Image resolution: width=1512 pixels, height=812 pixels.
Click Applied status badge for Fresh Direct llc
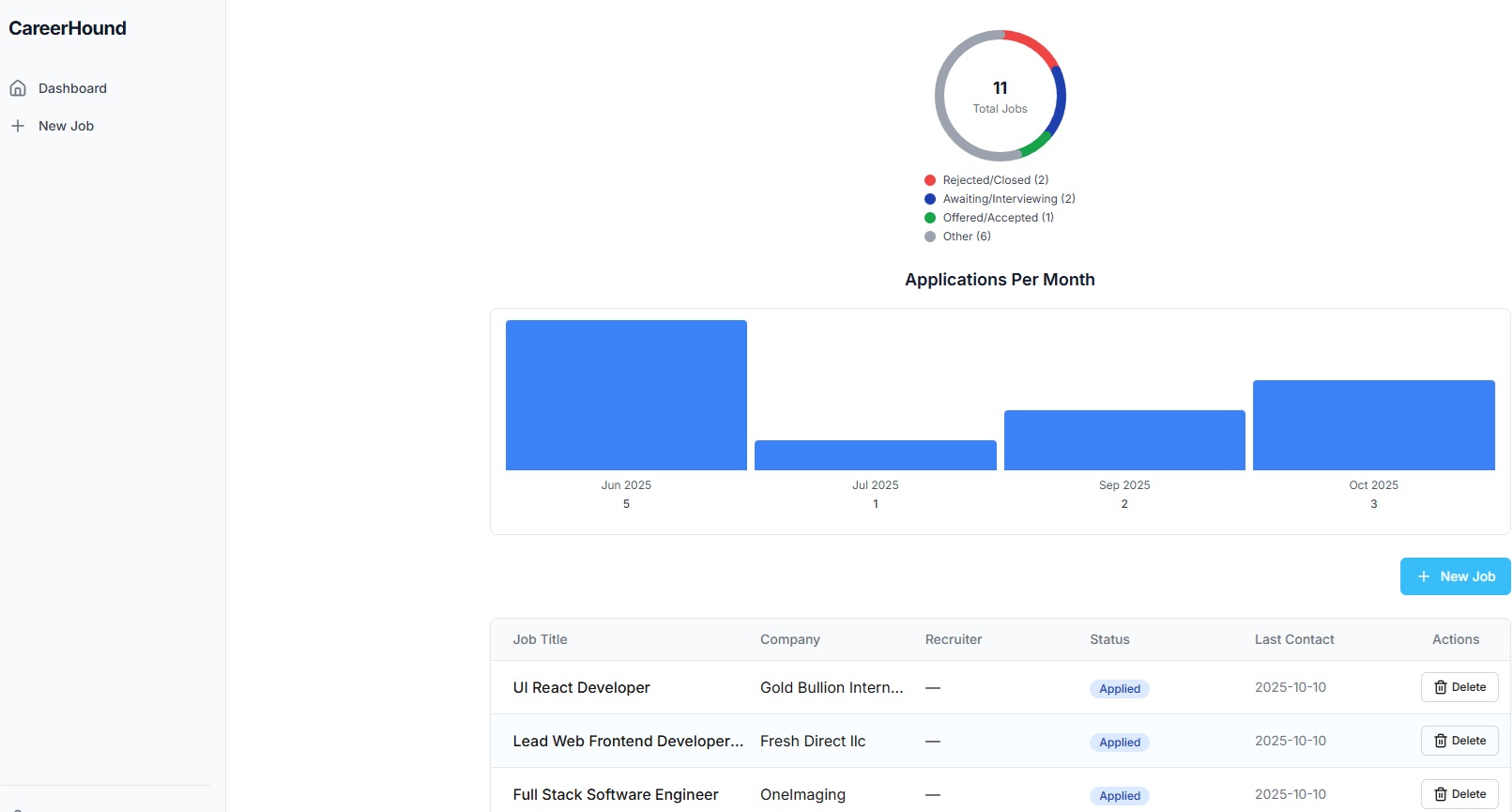point(1120,742)
